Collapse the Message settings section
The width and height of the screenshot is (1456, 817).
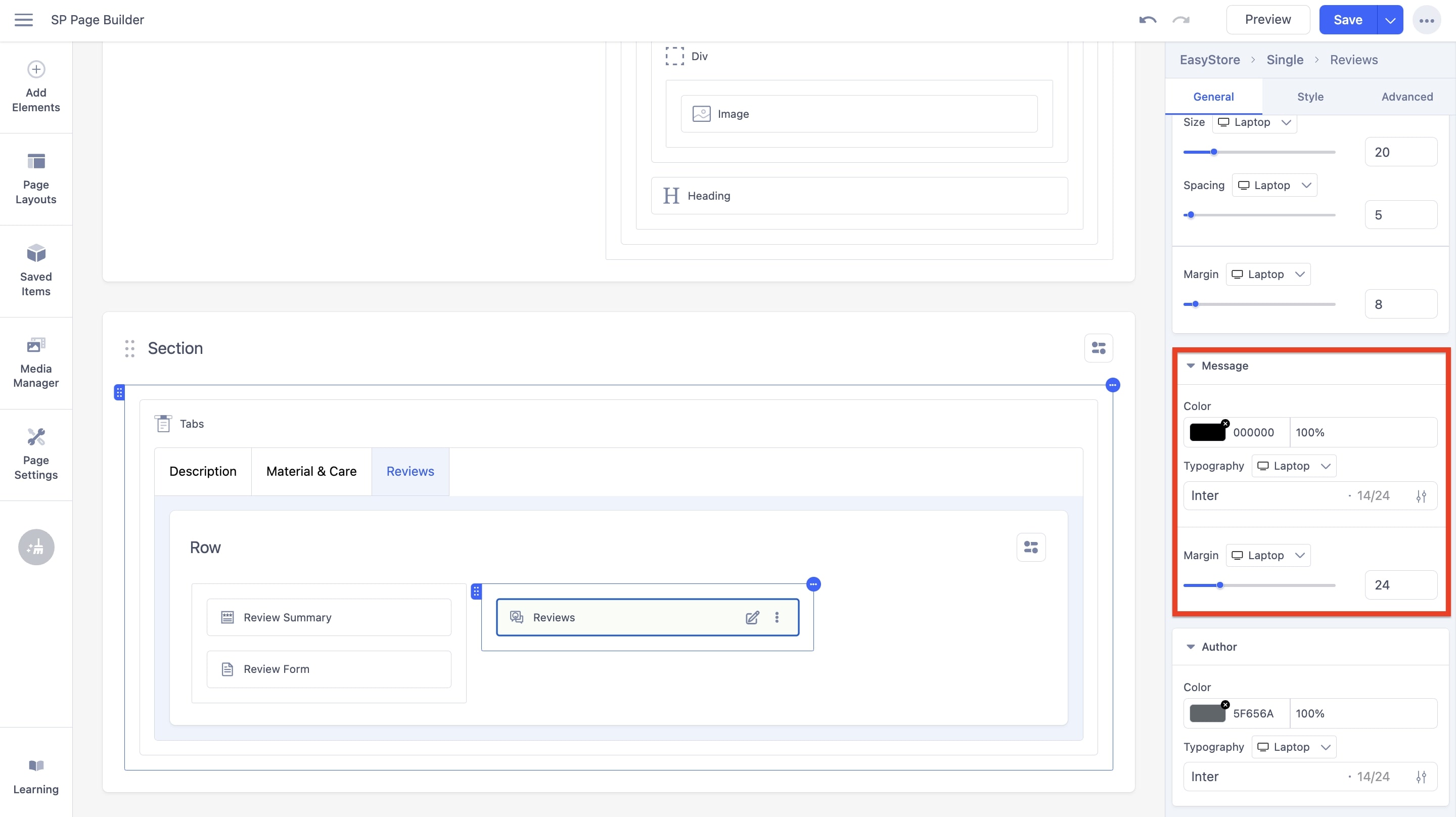1191,366
